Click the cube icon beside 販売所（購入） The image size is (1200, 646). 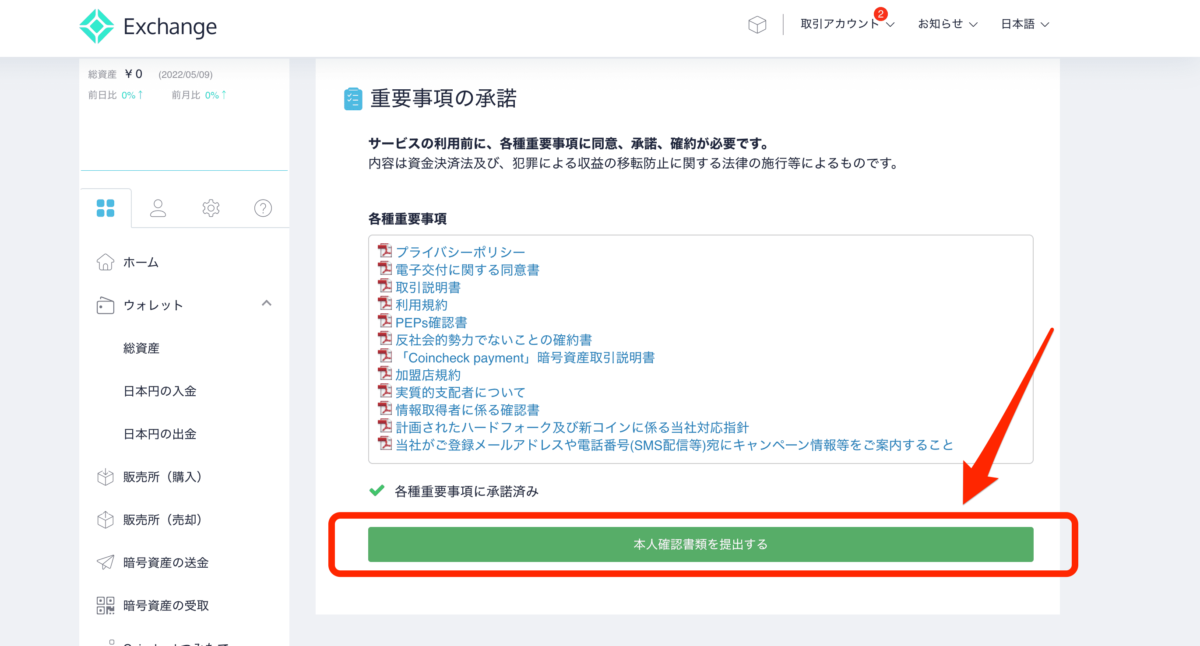(x=105, y=477)
